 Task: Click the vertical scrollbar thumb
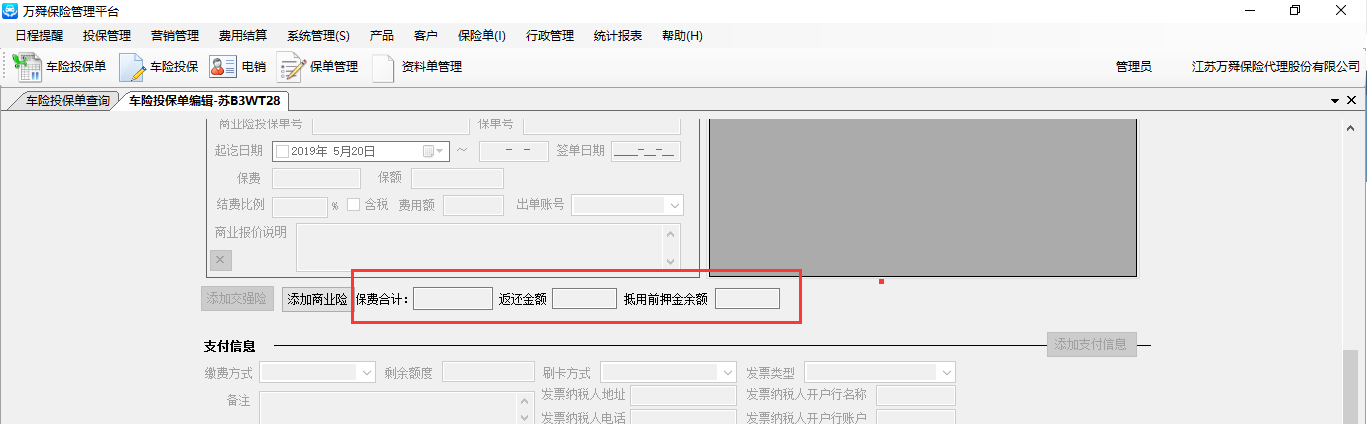click(1350, 386)
